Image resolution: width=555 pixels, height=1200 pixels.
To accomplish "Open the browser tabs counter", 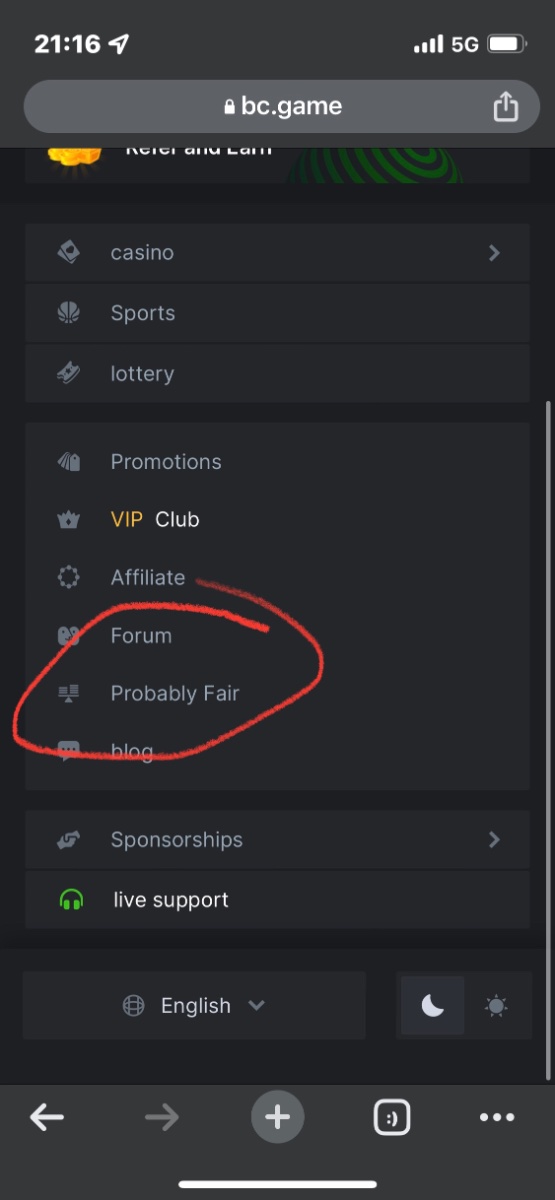I will pyautogui.click(x=389, y=1117).
